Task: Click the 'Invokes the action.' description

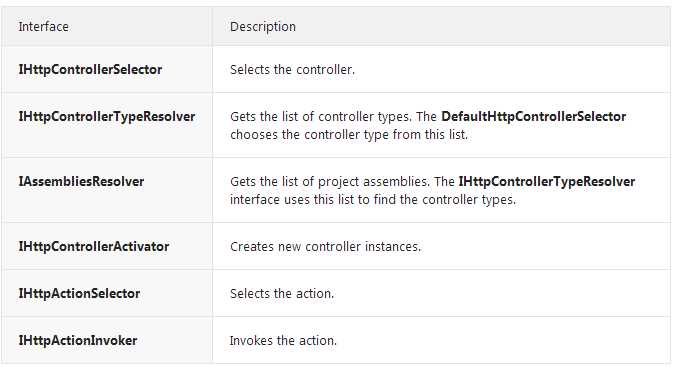Action: point(283,341)
